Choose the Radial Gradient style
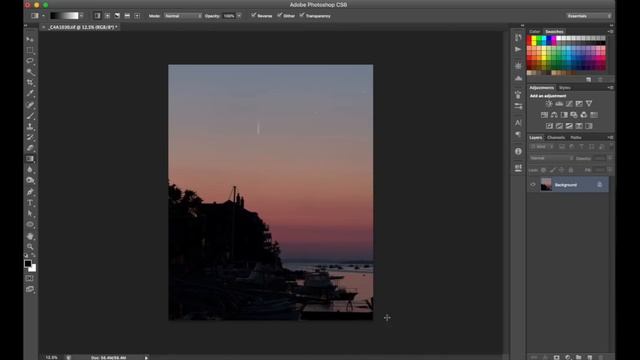This screenshot has height=360, width=640. (x=107, y=16)
